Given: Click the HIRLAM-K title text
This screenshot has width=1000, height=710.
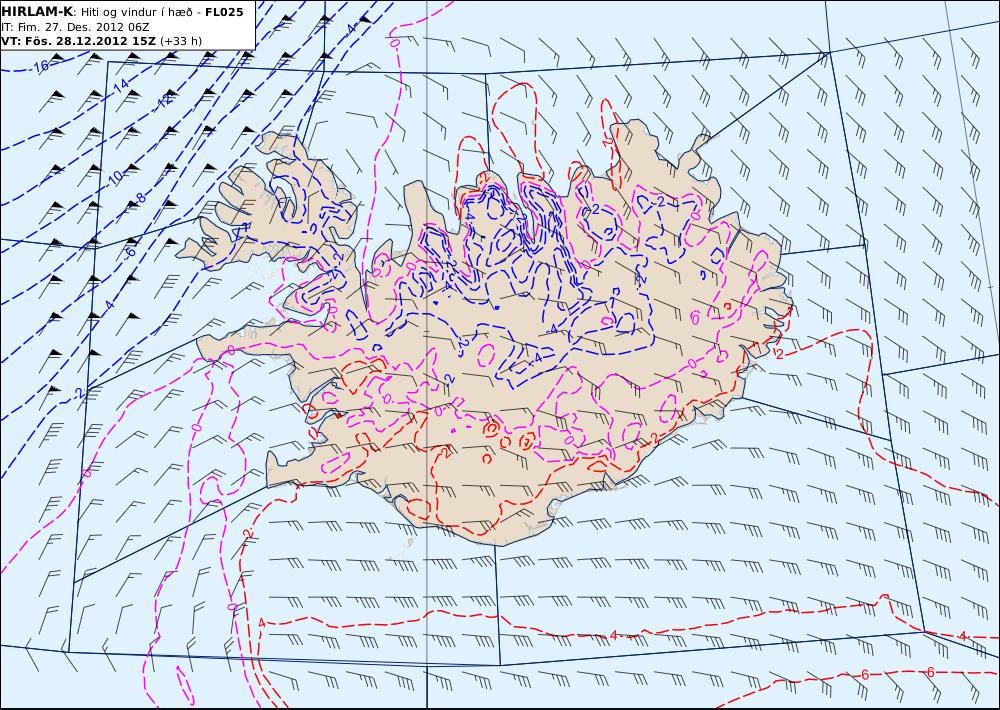Looking at the screenshot, I should (37, 12).
